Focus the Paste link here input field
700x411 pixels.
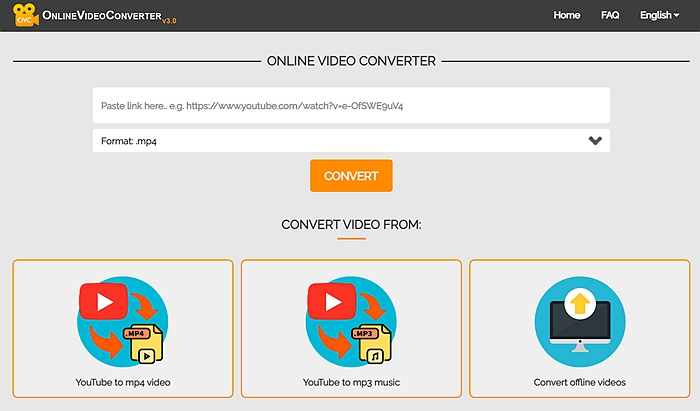[x=351, y=105]
